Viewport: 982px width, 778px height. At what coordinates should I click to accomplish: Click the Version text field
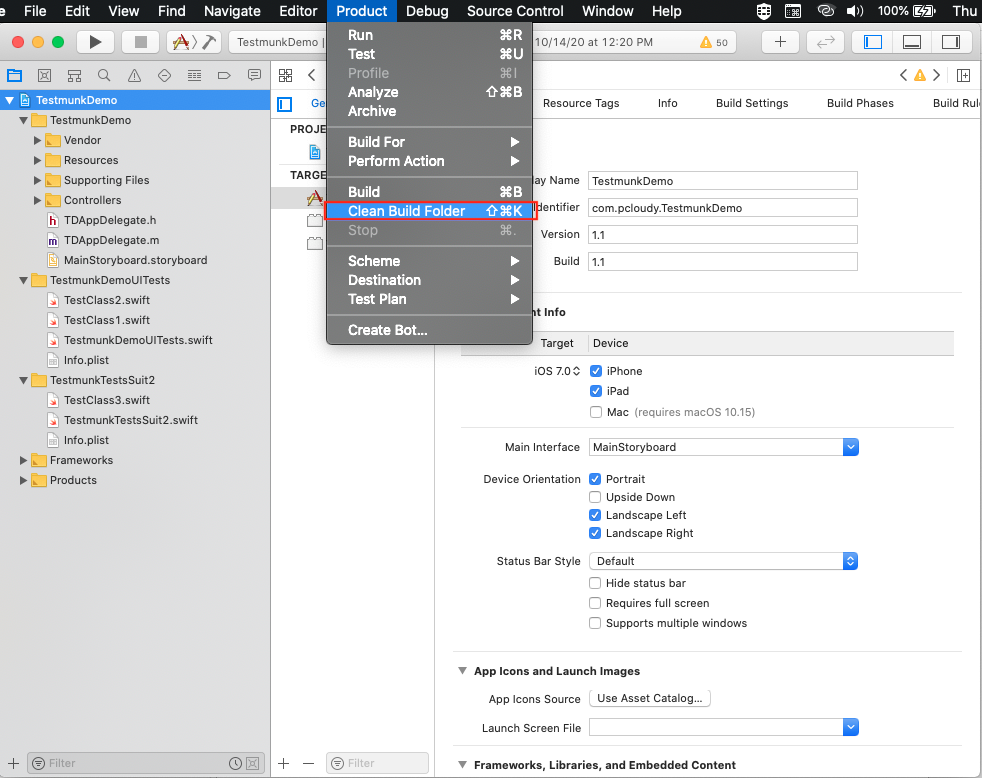(723, 235)
